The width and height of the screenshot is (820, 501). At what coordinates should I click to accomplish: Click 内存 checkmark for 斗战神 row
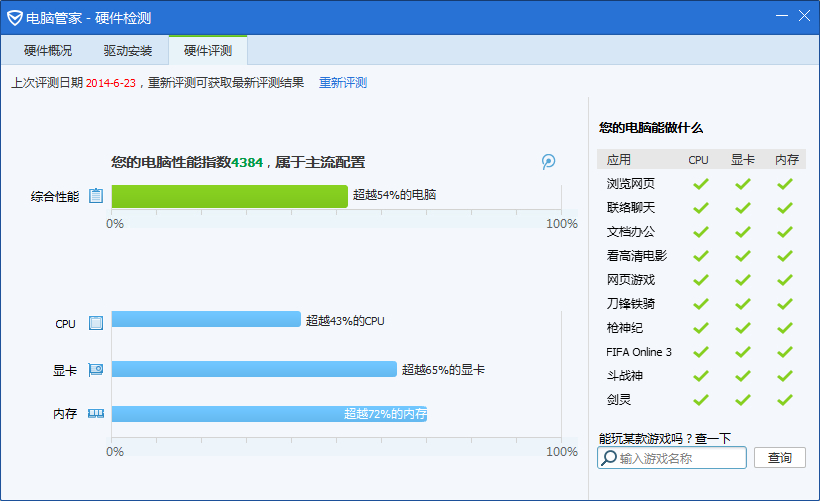click(784, 375)
